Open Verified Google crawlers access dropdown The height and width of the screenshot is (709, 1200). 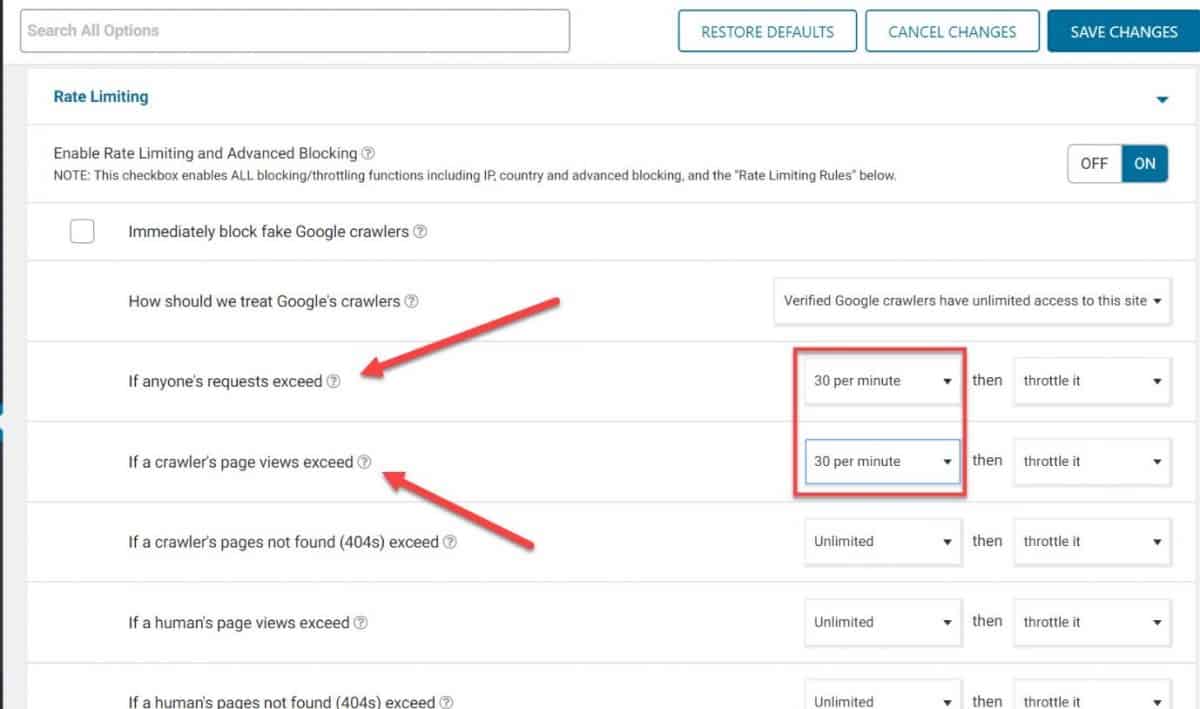[x=973, y=301]
